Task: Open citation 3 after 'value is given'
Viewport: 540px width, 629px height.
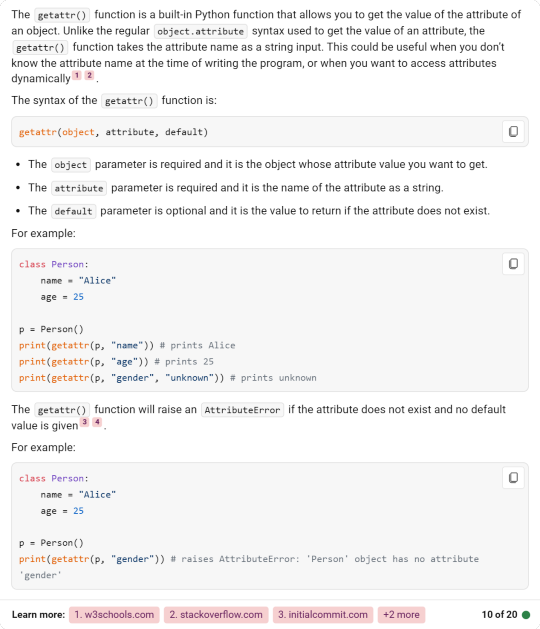Action: pos(85,422)
